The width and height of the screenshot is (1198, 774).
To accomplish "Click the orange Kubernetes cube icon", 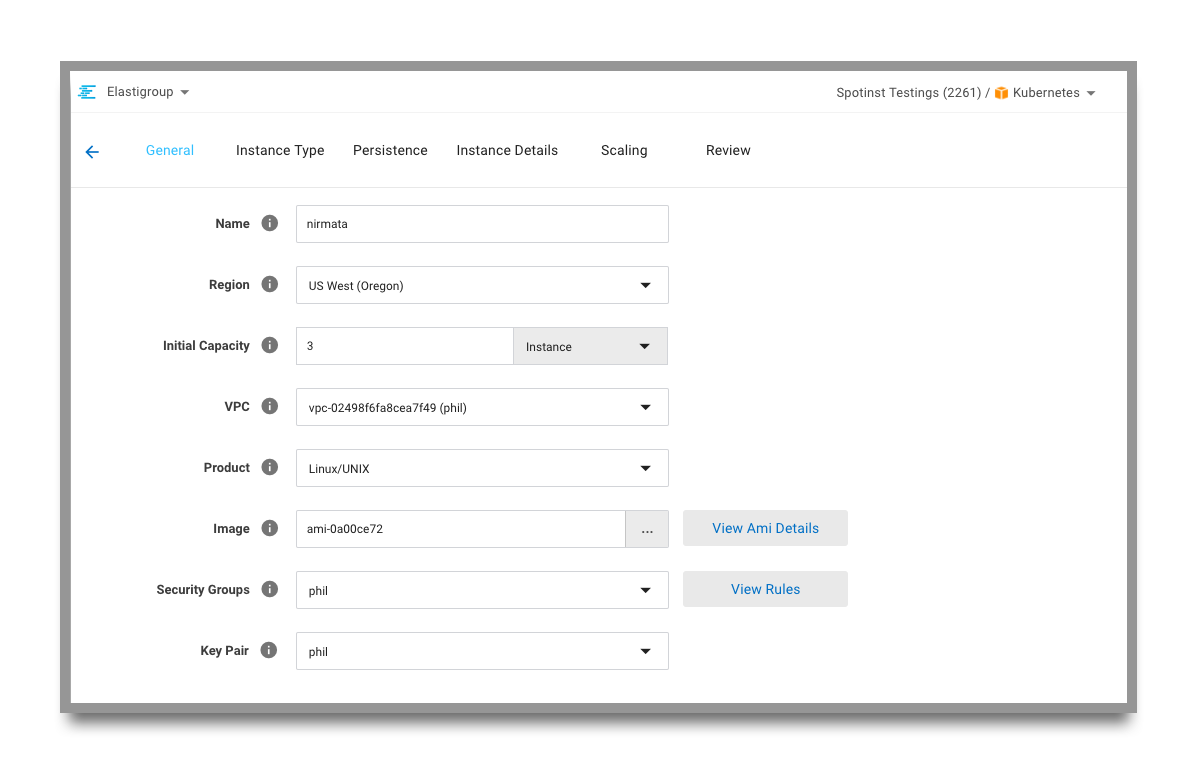I will (x=1001, y=93).
